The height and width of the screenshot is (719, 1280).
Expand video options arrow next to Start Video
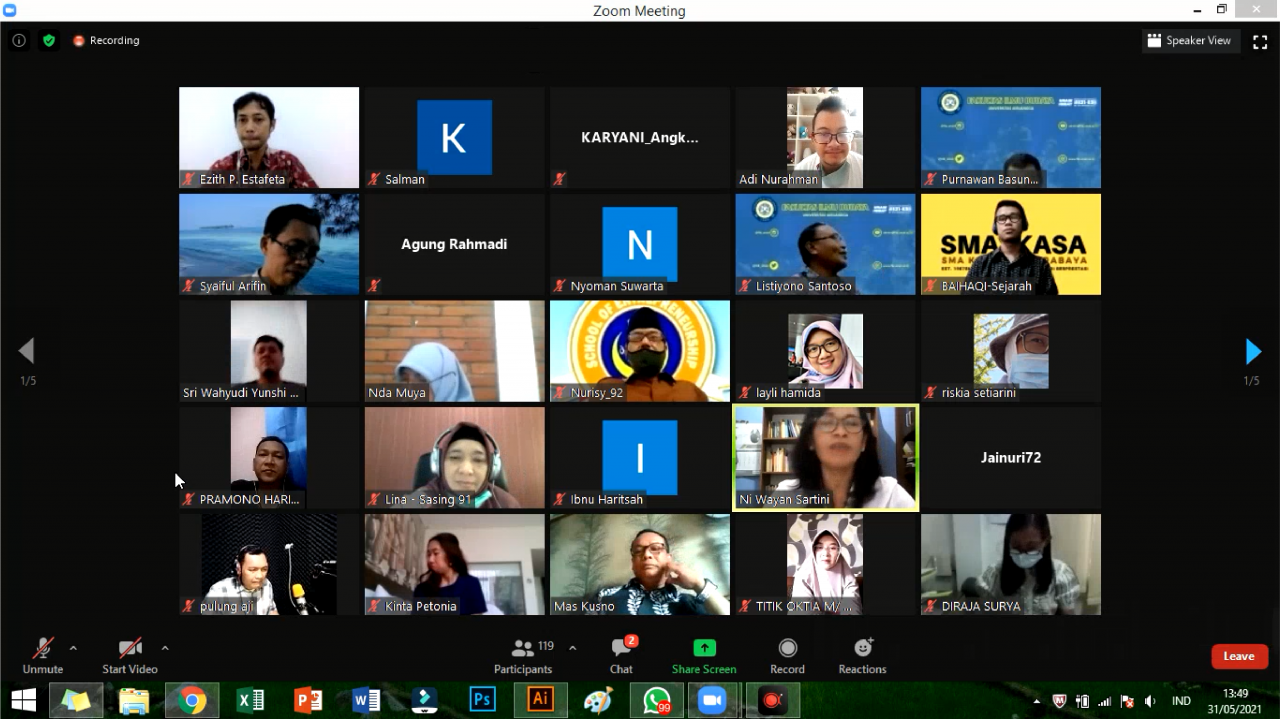[165, 648]
